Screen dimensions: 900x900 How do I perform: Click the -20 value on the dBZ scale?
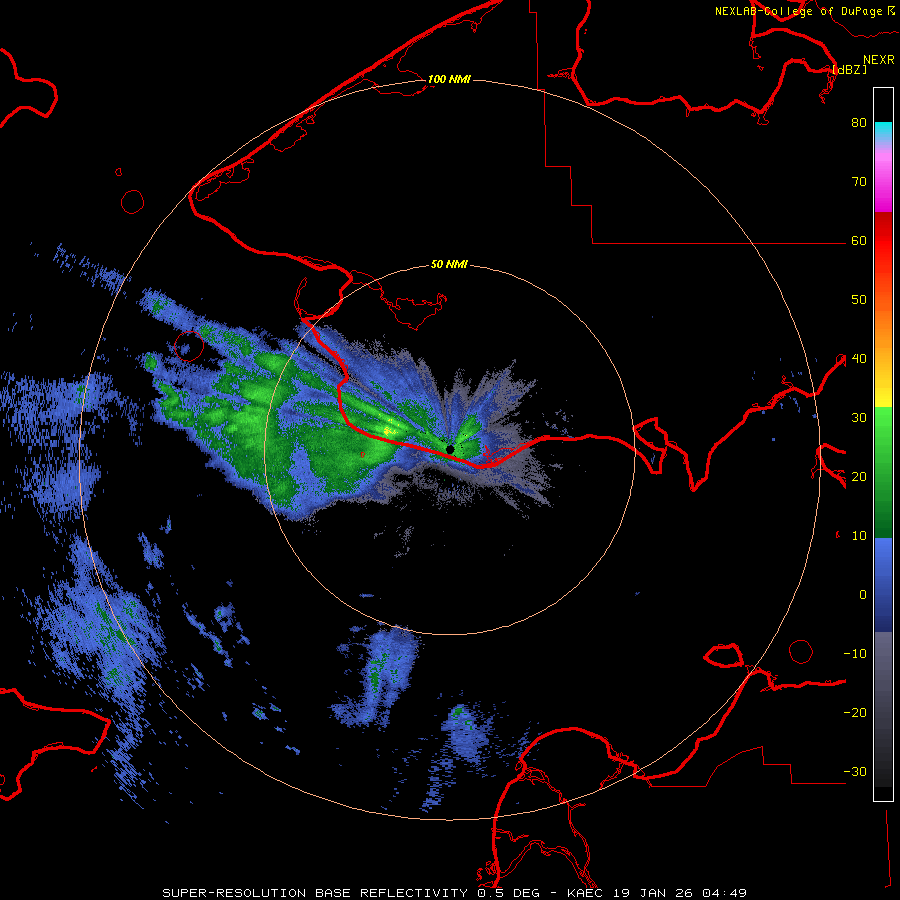pyautogui.click(x=855, y=713)
